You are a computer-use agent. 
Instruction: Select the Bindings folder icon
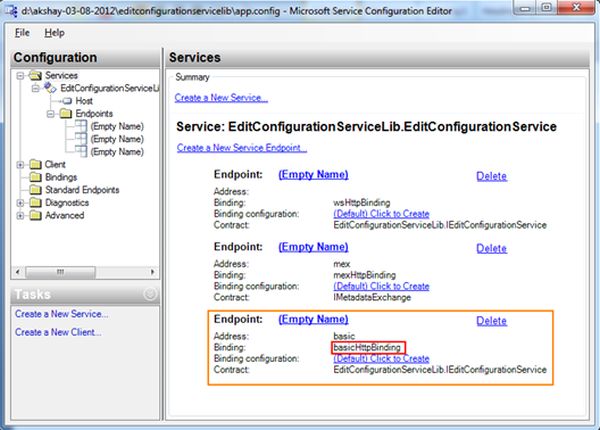pos(35,177)
